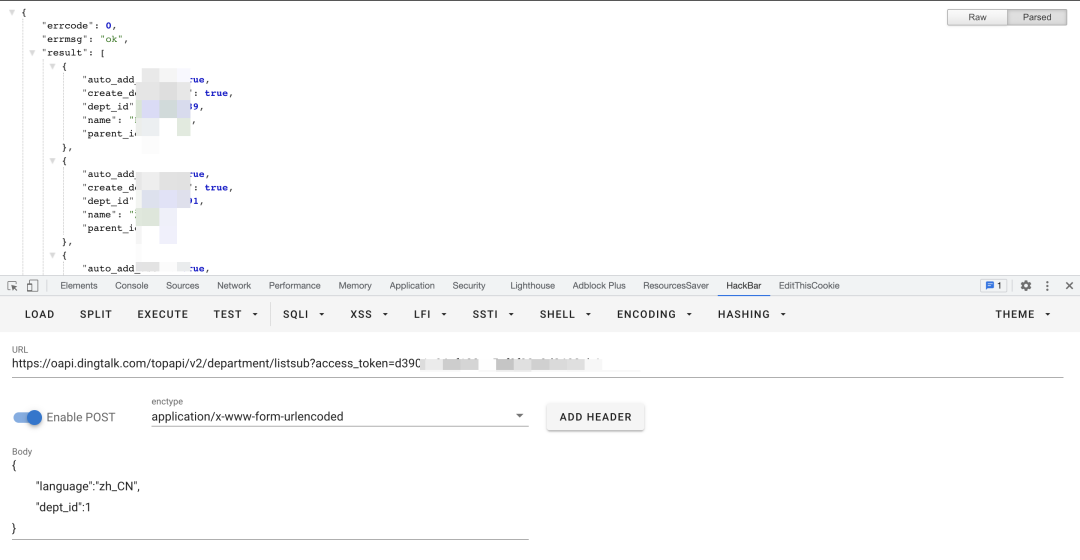This screenshot has width=1080, height=560.
Task: Click the inspect element picker icon
Action: tap(12, 286)
